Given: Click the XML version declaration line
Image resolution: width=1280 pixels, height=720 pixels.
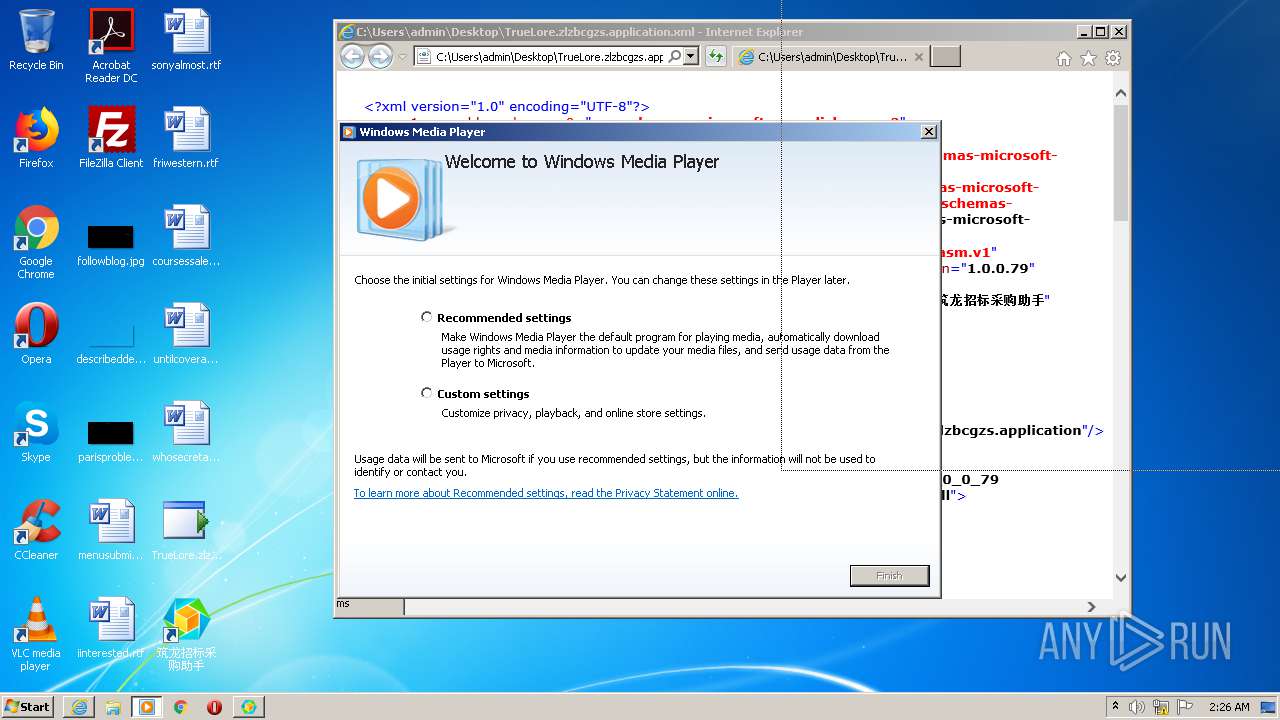Looking at the screenshot, I should pyautogui.click(x=507, y=106).
